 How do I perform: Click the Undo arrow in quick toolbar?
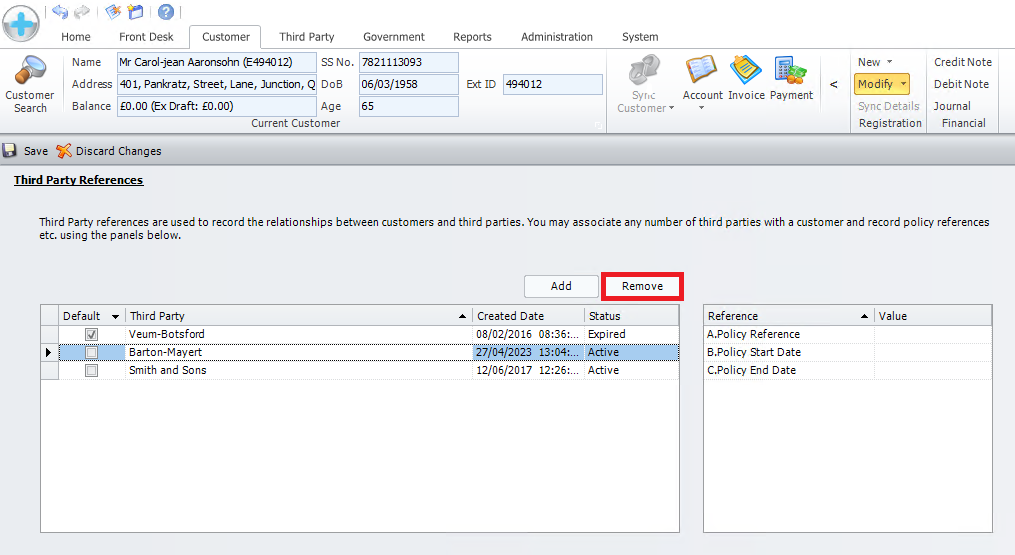60,12
